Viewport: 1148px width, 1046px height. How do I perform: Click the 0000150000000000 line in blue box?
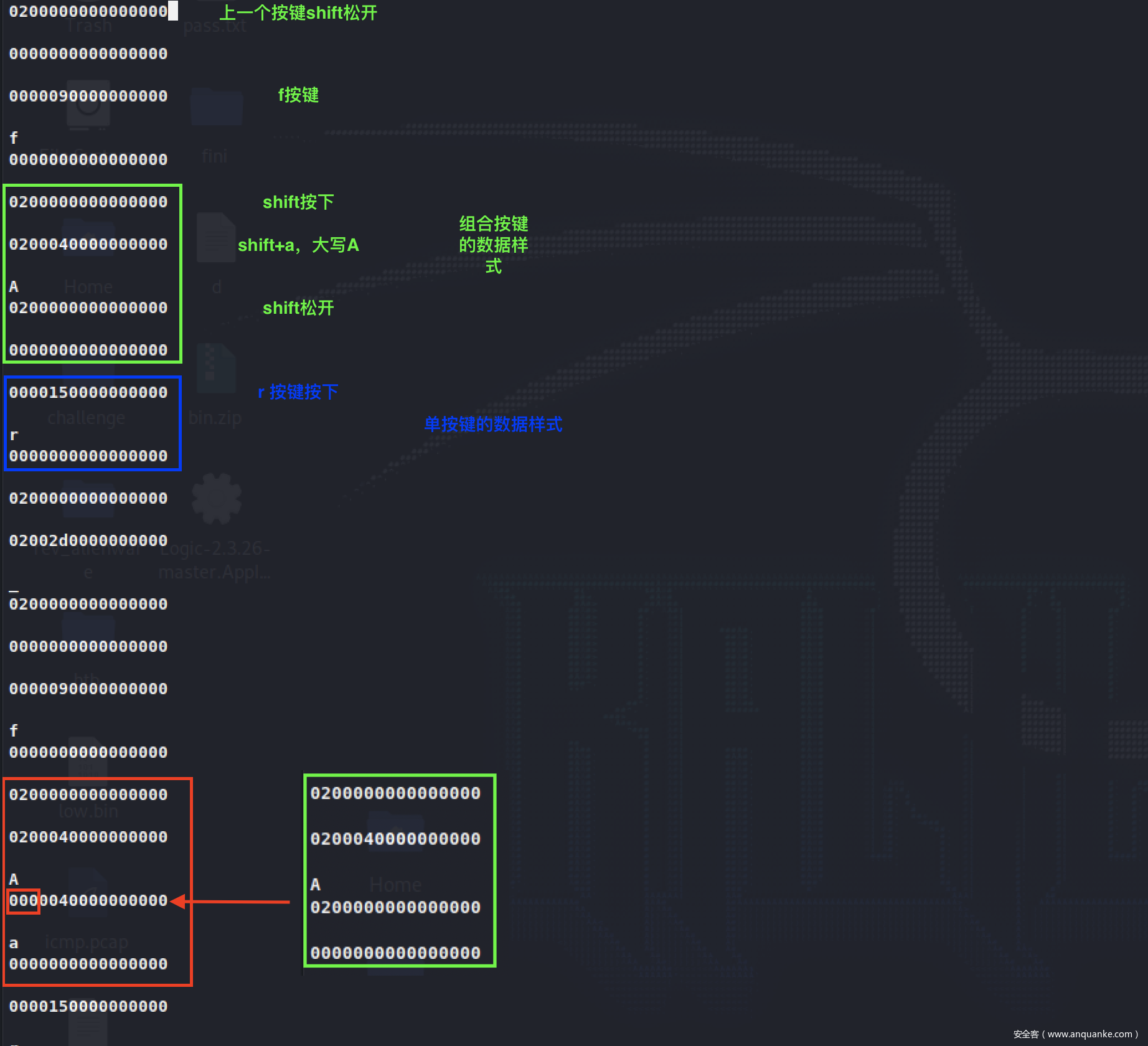coord(88,392)
